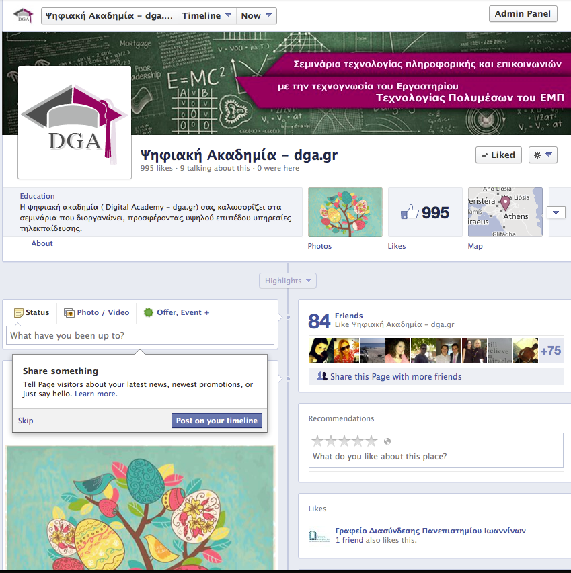
Task: Click the Map label
Action: pos(475,246)
